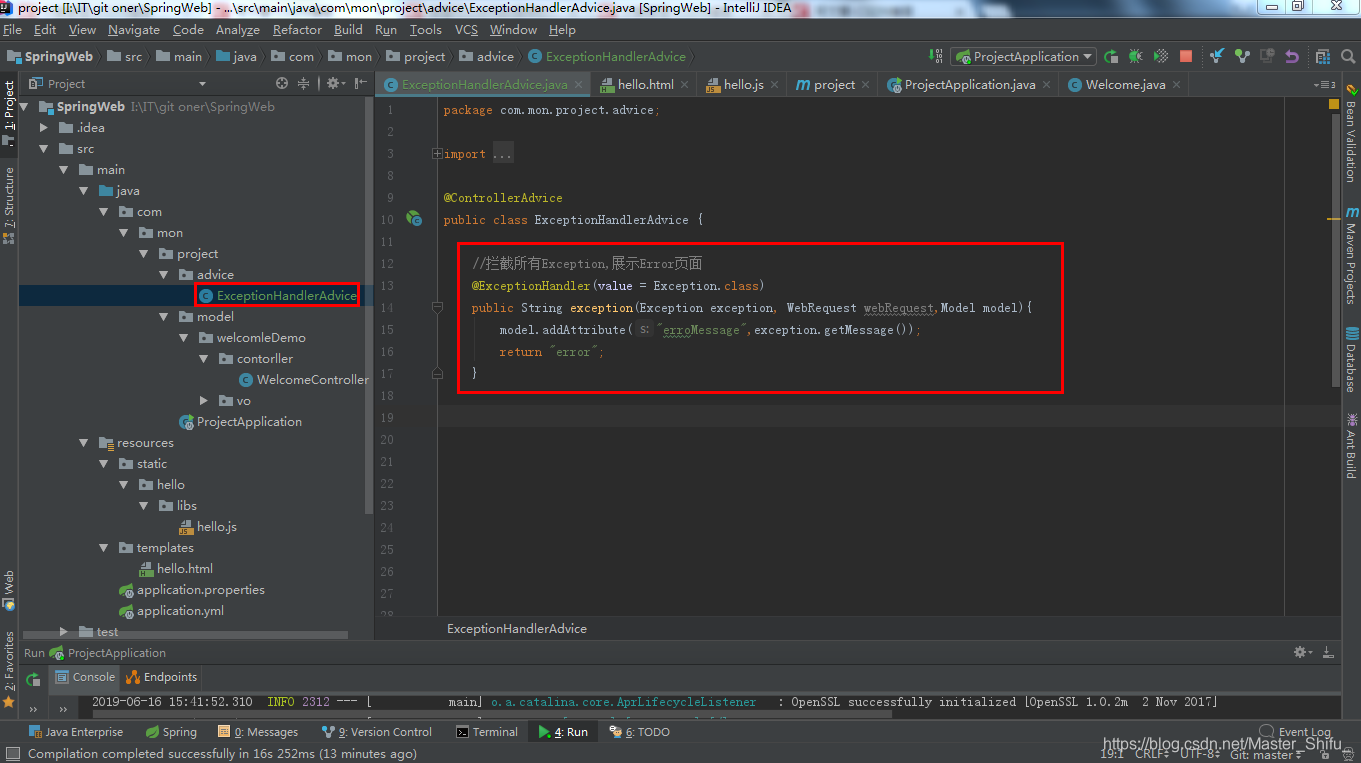Open Project Structure icon
1361x763 pixels.
1323,57
